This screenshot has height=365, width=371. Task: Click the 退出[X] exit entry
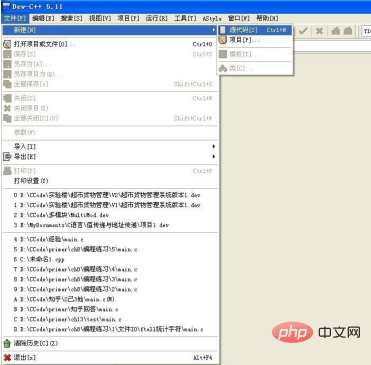110,358
